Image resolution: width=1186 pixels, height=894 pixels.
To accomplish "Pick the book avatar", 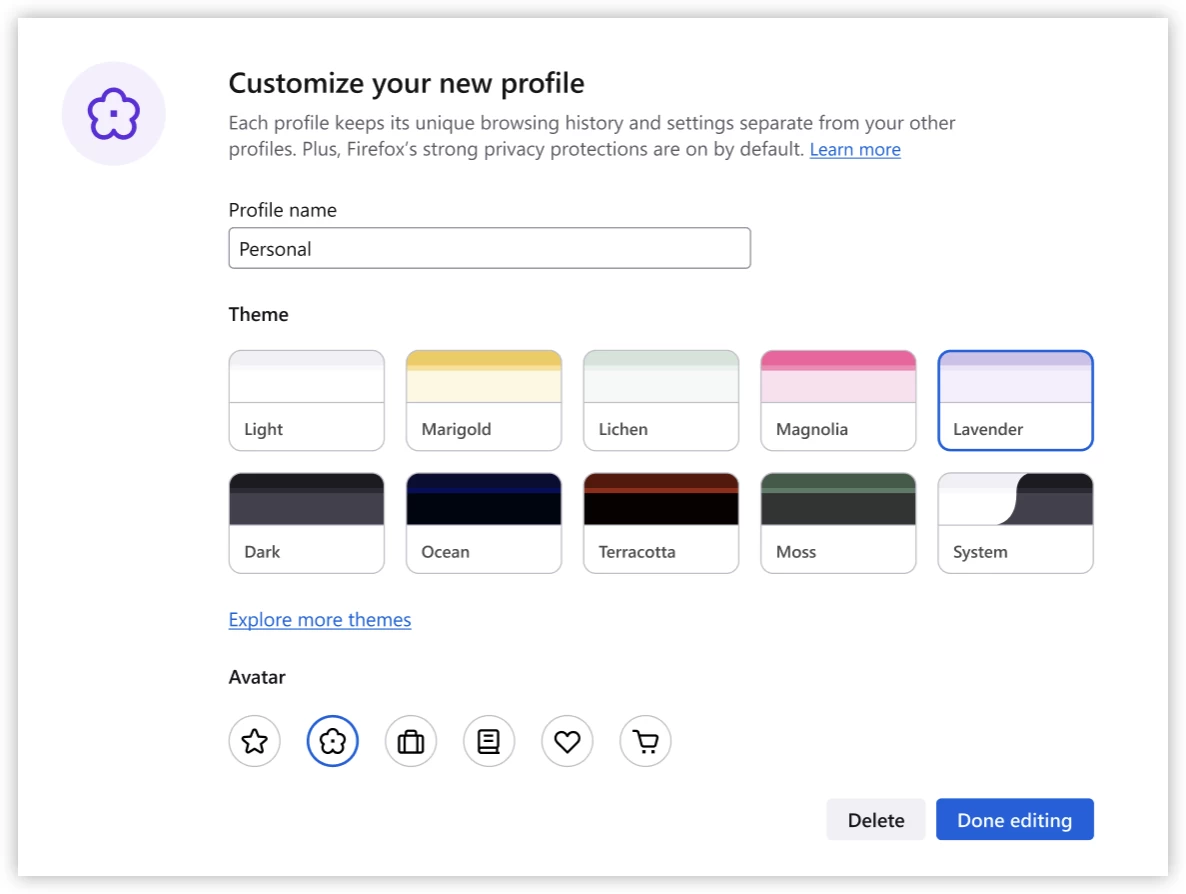I will [x=488, y=741].
